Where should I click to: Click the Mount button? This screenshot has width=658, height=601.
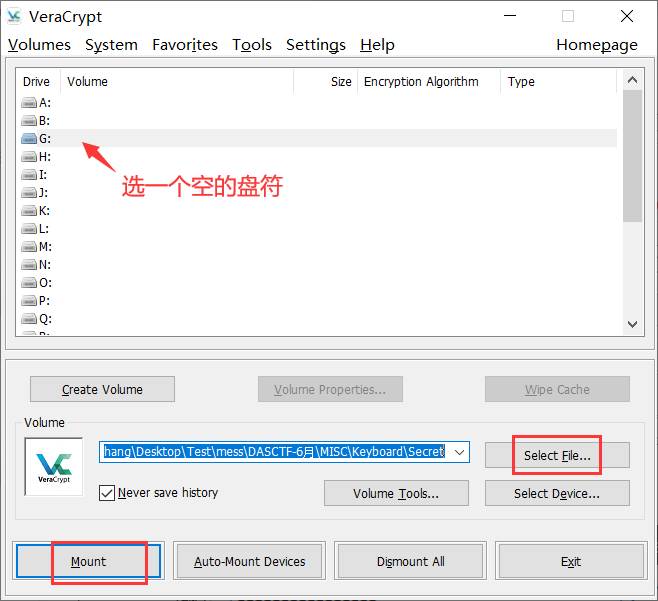pyautogui.click(x=89, y=561)
